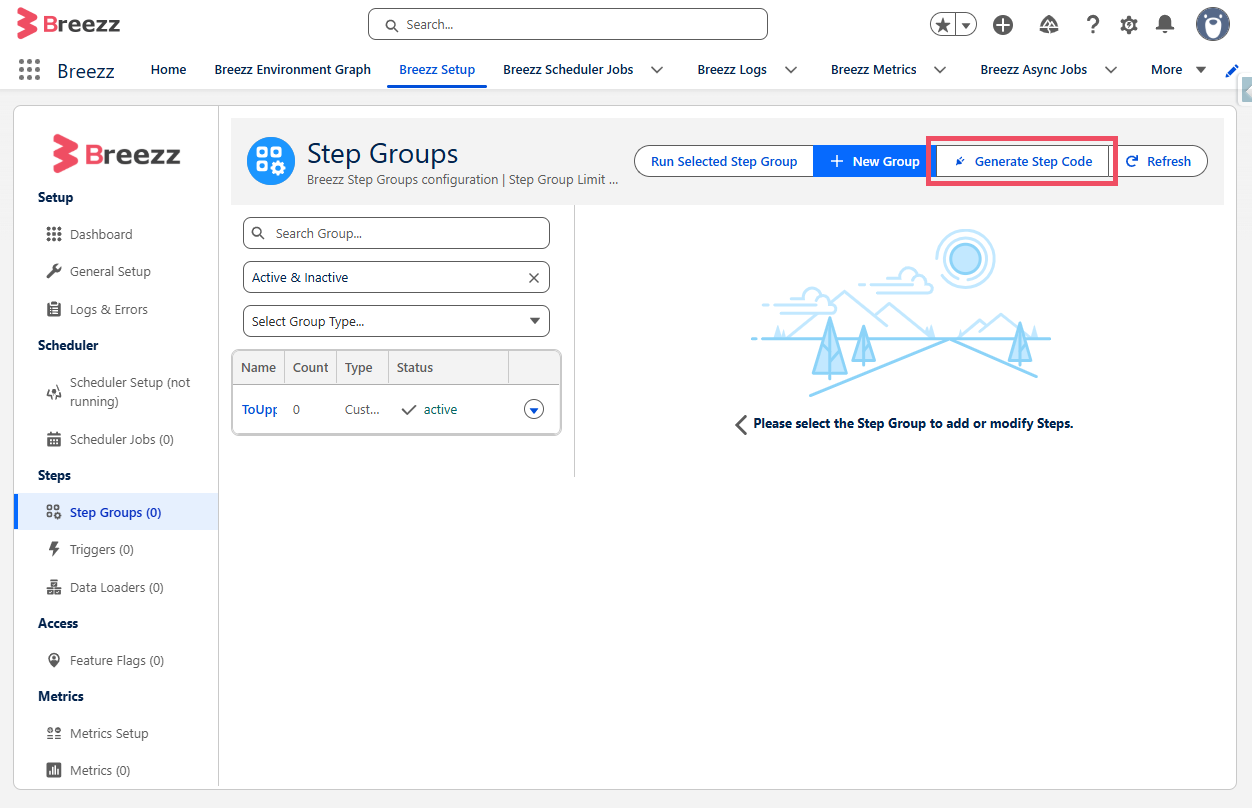Open Metrics (0) in the sidebar
Viewport: 1252px width, 808px height.
click(100, 770)
